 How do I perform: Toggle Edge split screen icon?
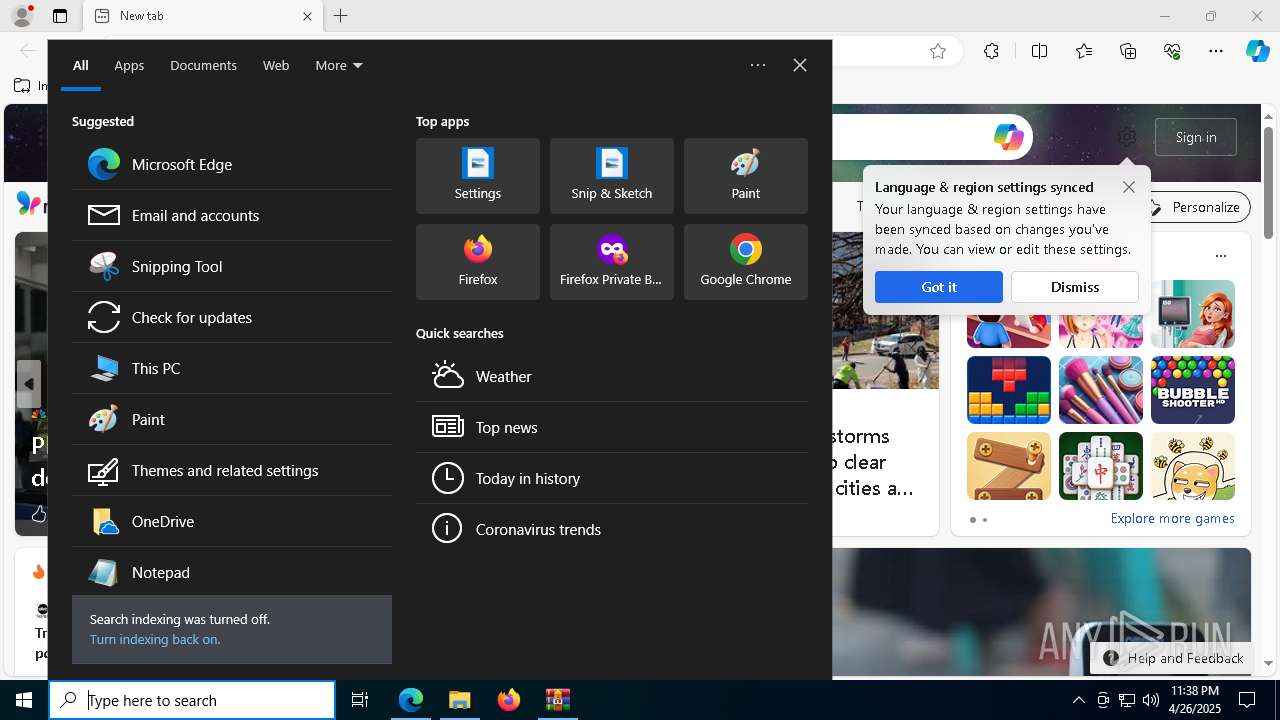point(1039,51)
